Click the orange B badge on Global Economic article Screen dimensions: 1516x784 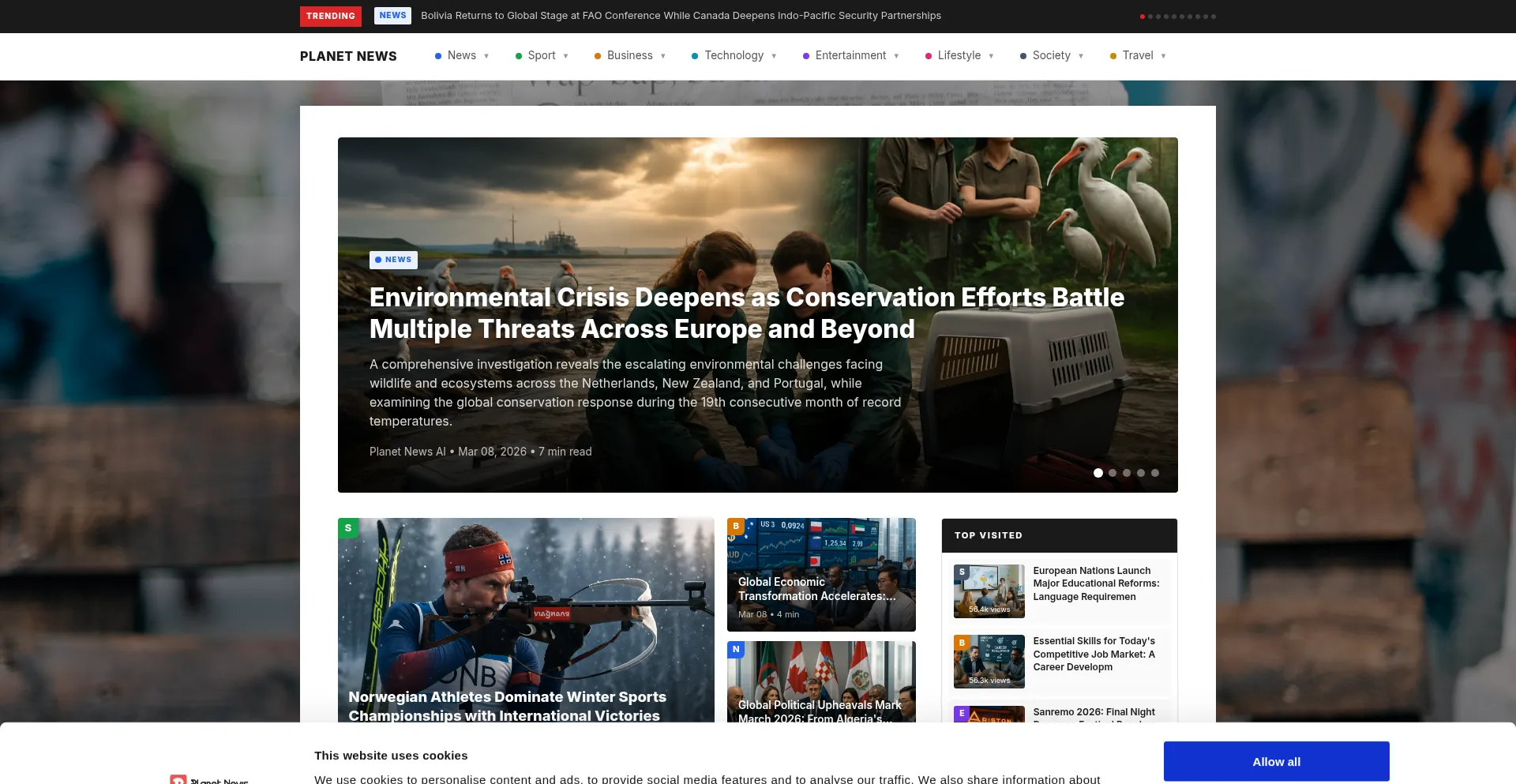tap(736, 526)
